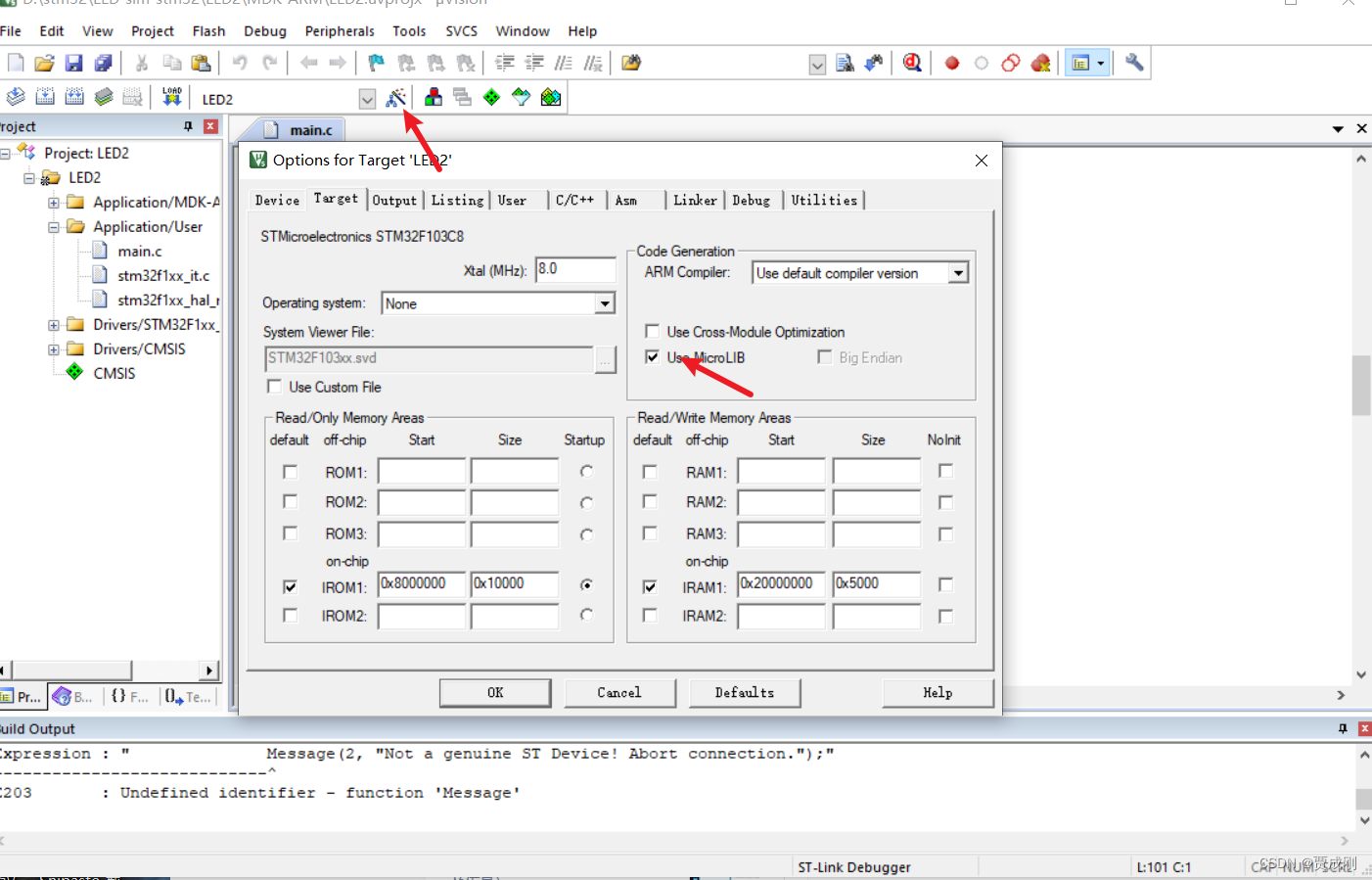This screenshot has height=880, width=1372.
Task: Open the Linker tab
Action: [x=695, y=200]
